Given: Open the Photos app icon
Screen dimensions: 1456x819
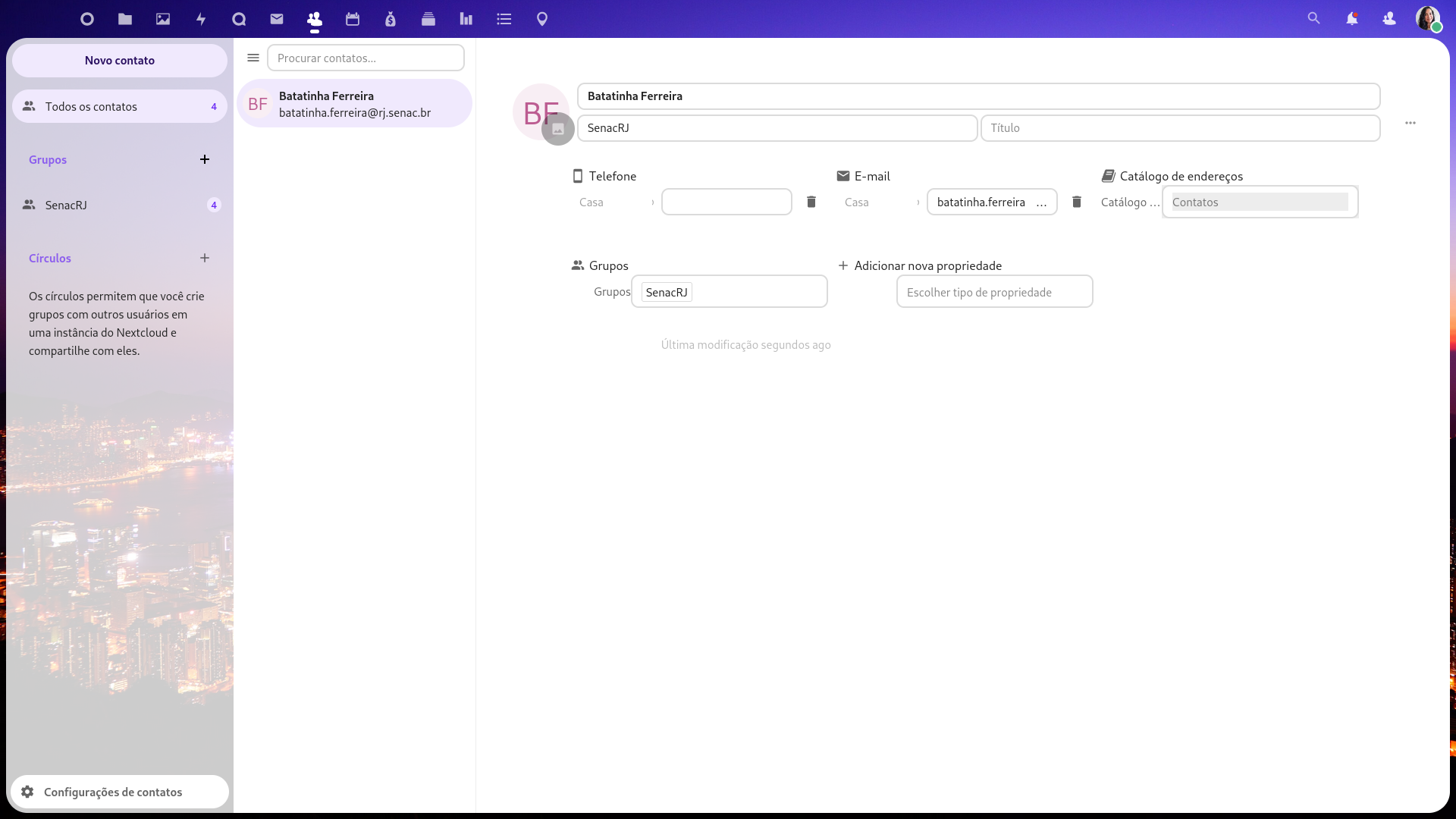Looking at the screenshot, I should (x=163, y=19).
